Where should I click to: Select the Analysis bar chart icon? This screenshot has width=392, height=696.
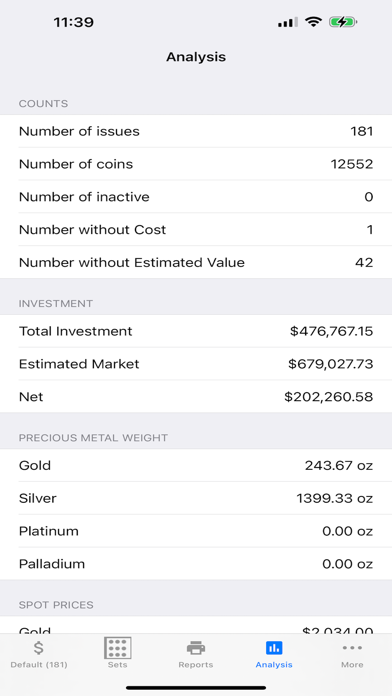click(x=274, y=648)
